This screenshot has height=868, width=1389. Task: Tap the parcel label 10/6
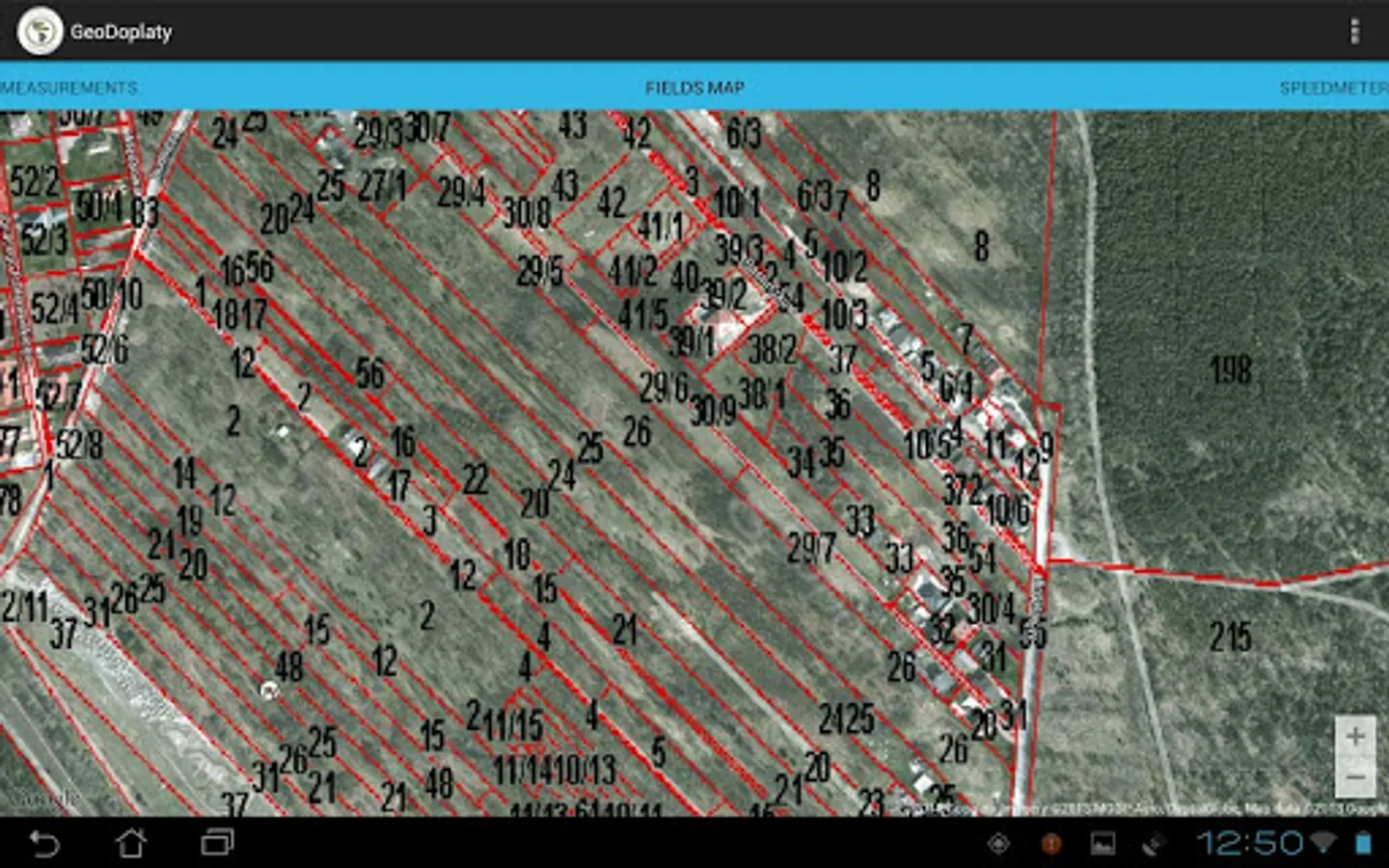pyautogui.click(x=1007, y=510)
